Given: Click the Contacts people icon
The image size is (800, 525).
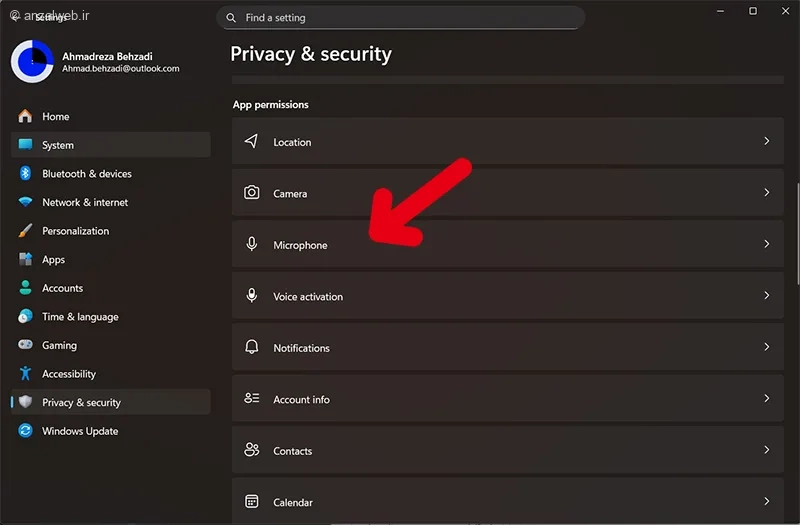Looking at the screenshot, I should tap(252, 449).
